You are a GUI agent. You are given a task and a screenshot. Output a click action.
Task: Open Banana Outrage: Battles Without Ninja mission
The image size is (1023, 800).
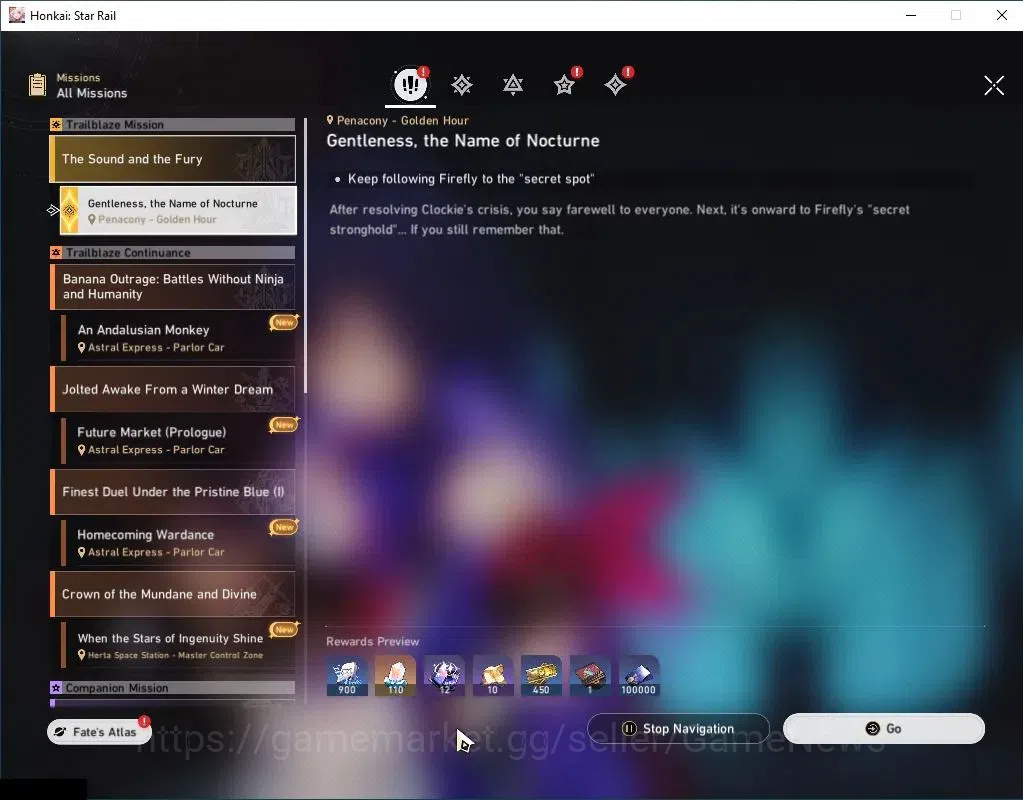173,286
